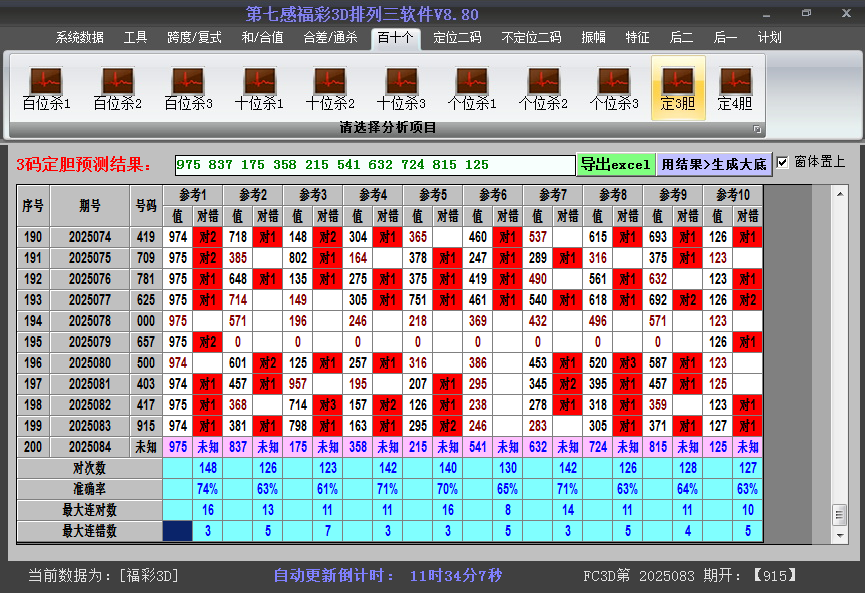Click the 请选择分析项目 group label
Screen dimensions: 865x593
point(388,128)
